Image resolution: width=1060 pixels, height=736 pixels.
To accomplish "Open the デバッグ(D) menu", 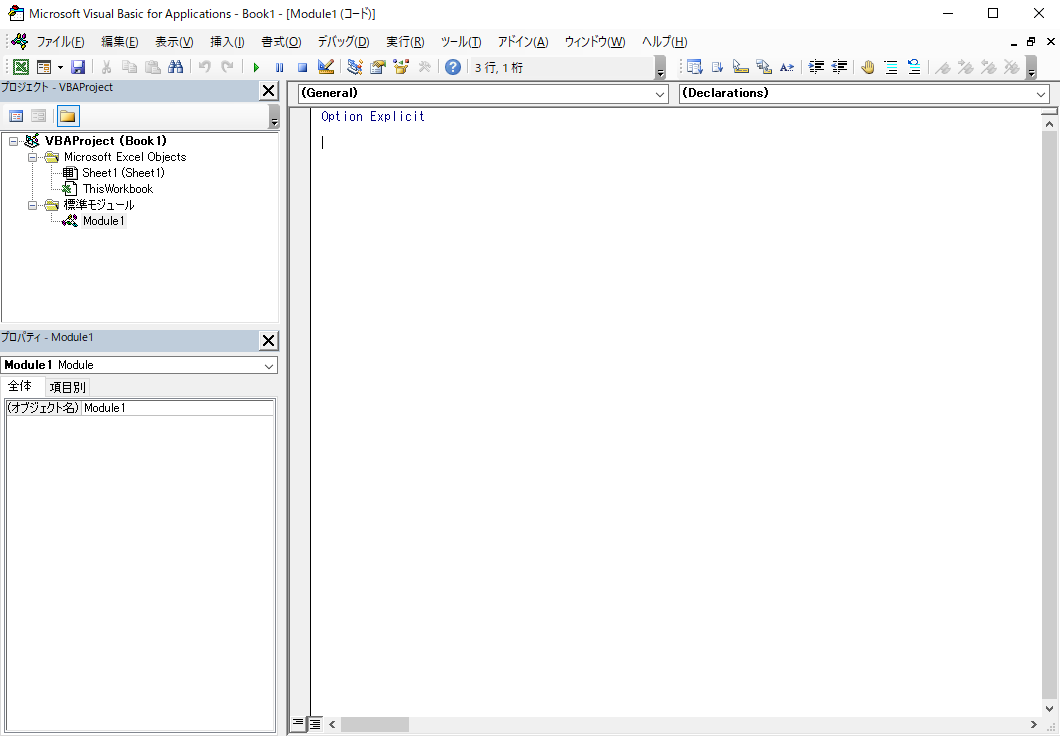I will [343, 42].
